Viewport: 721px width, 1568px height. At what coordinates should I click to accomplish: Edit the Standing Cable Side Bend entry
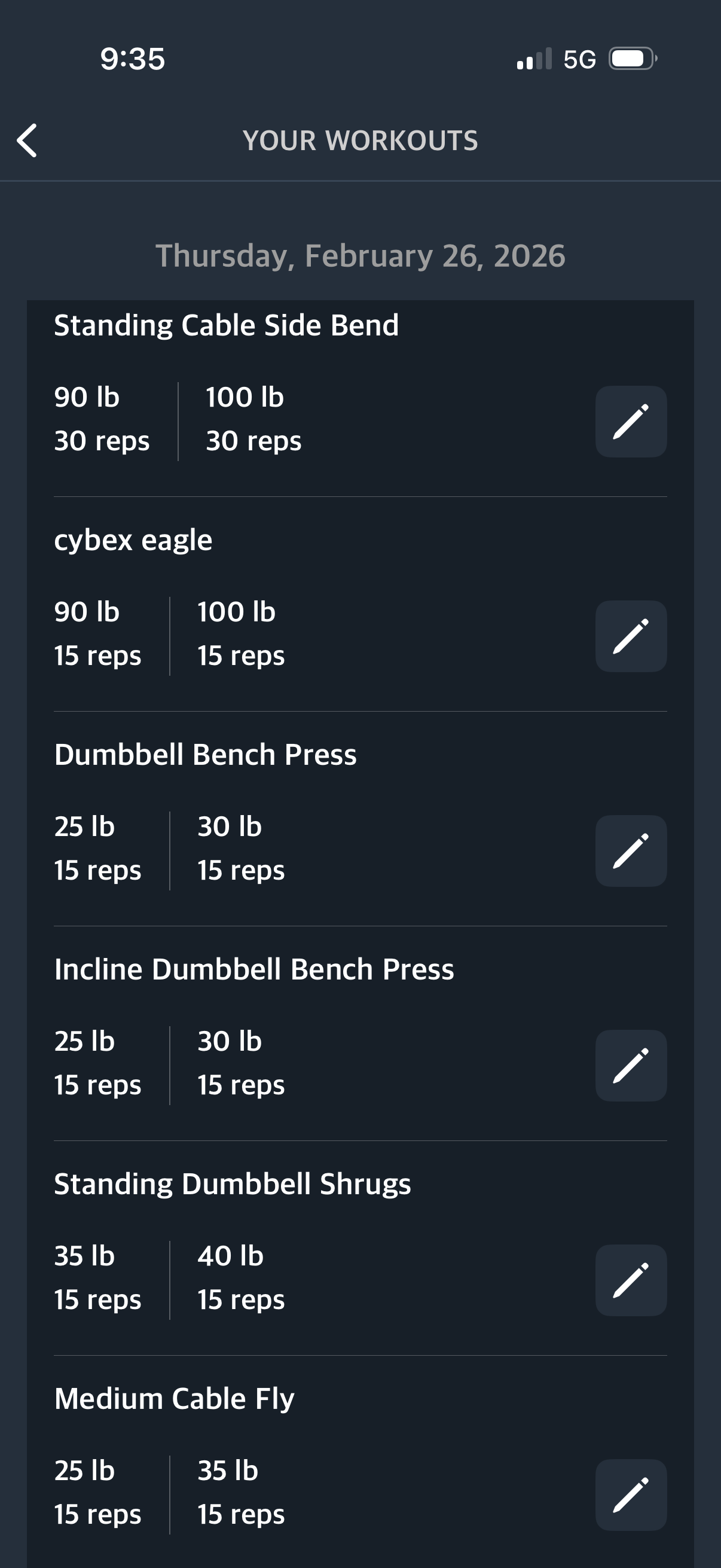point(630,421)
